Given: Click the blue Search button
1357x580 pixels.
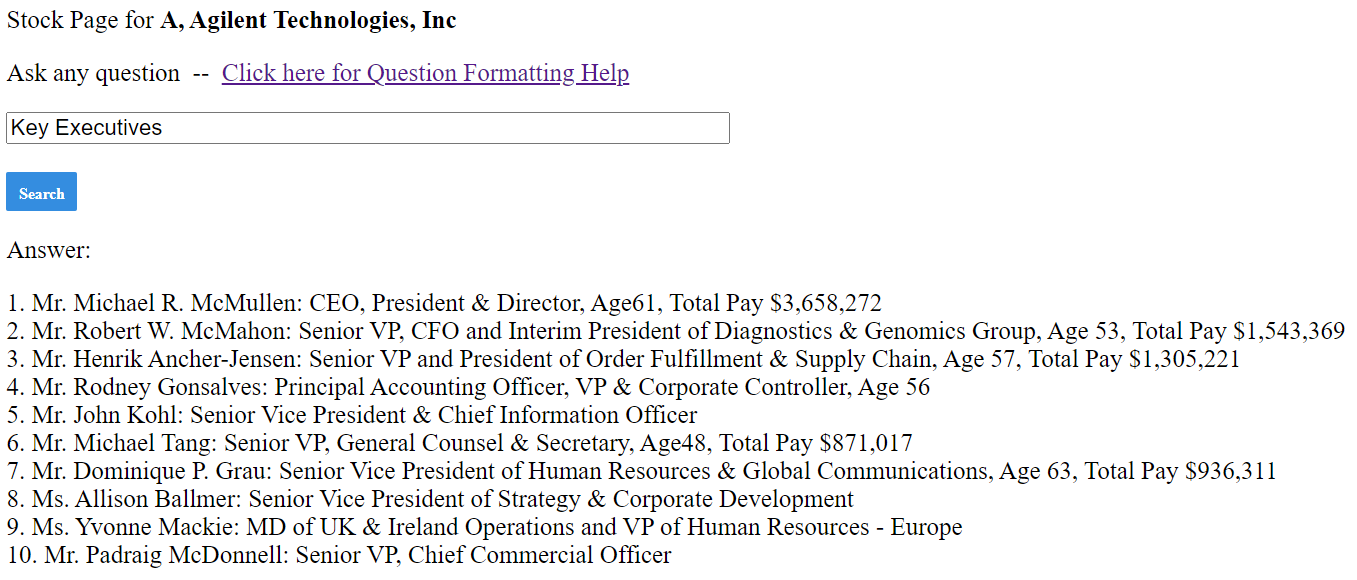Looking at the screenshot, I should pos(41,192).
